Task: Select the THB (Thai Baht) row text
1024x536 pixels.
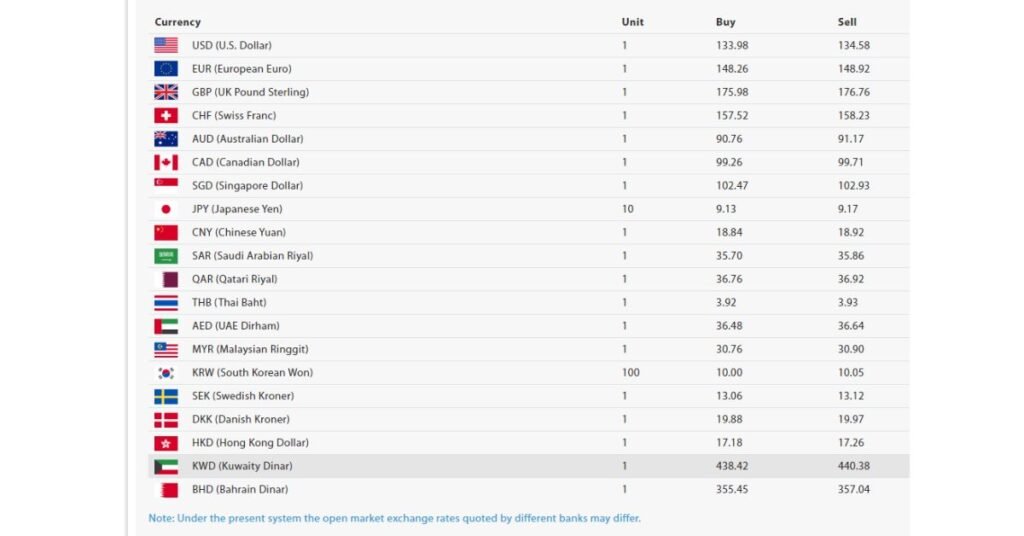Action: click(229, 302)
